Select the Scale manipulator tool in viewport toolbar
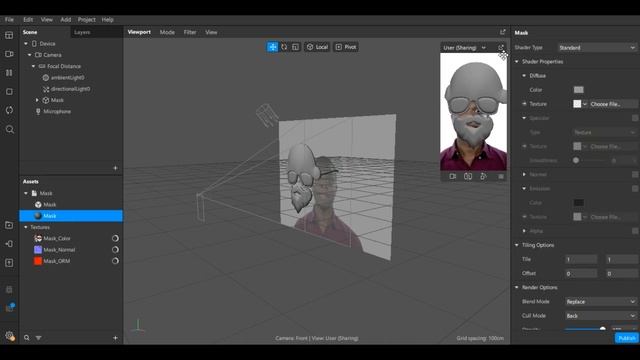The image size is (640, 360). [296, 47]
